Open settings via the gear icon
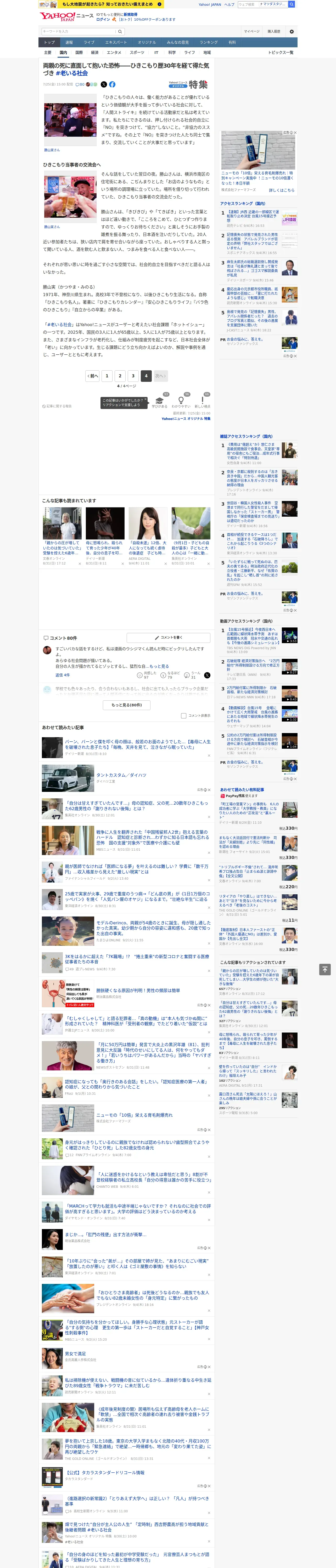This screenshot has width=336, height=1568. click(292, 32)
